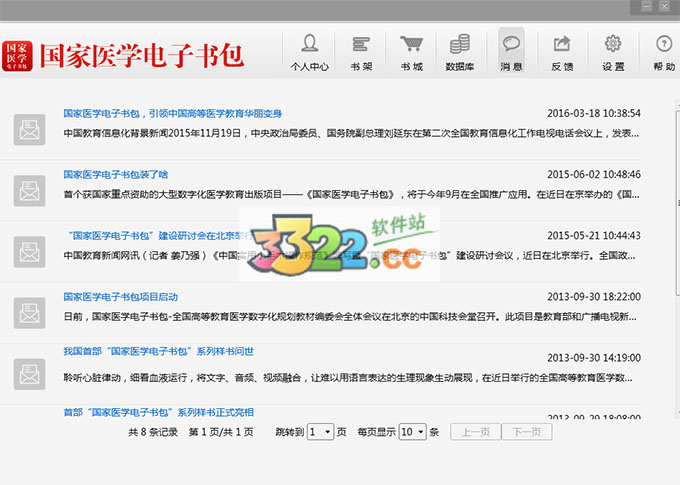Open 个人中心 personal center icon
680x485 pixels.
[x=310, y=53]
